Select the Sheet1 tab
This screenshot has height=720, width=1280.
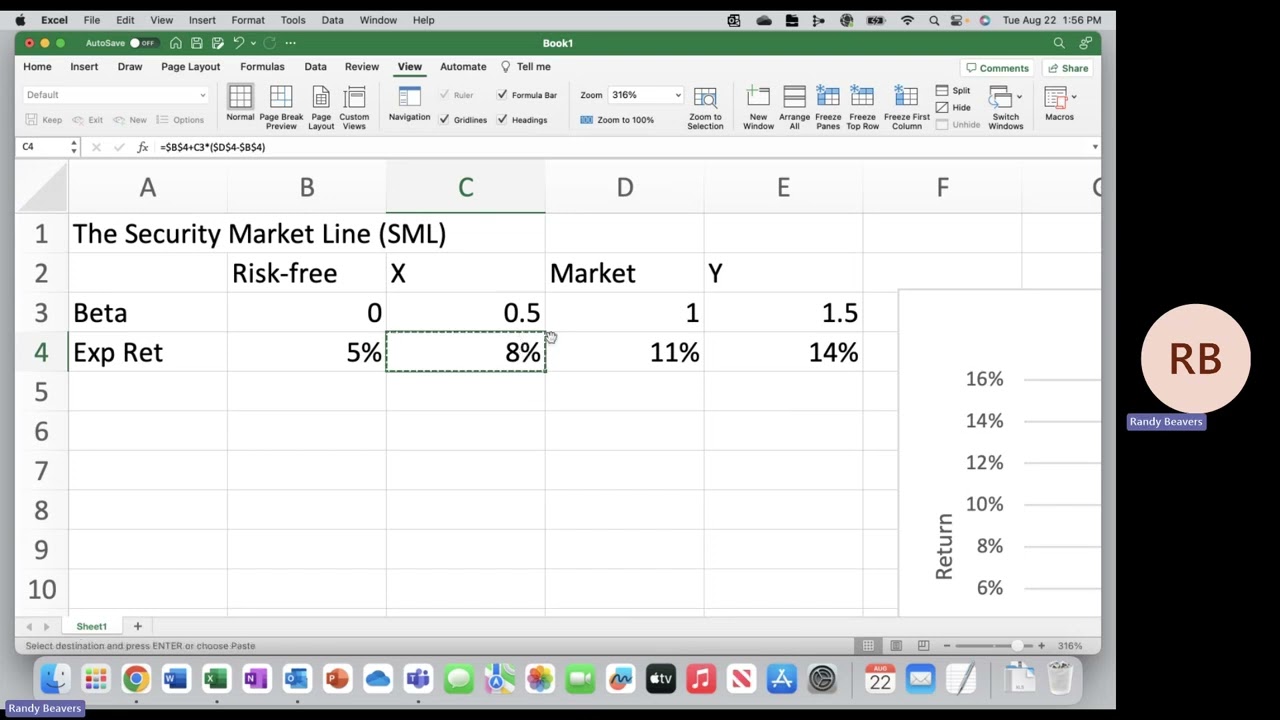point(91,626)
